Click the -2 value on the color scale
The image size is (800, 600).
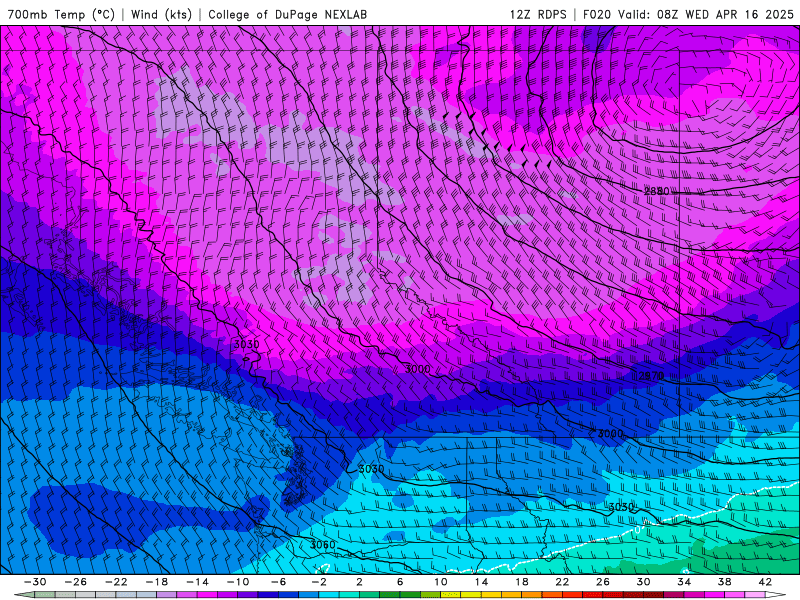pos(318,582)
